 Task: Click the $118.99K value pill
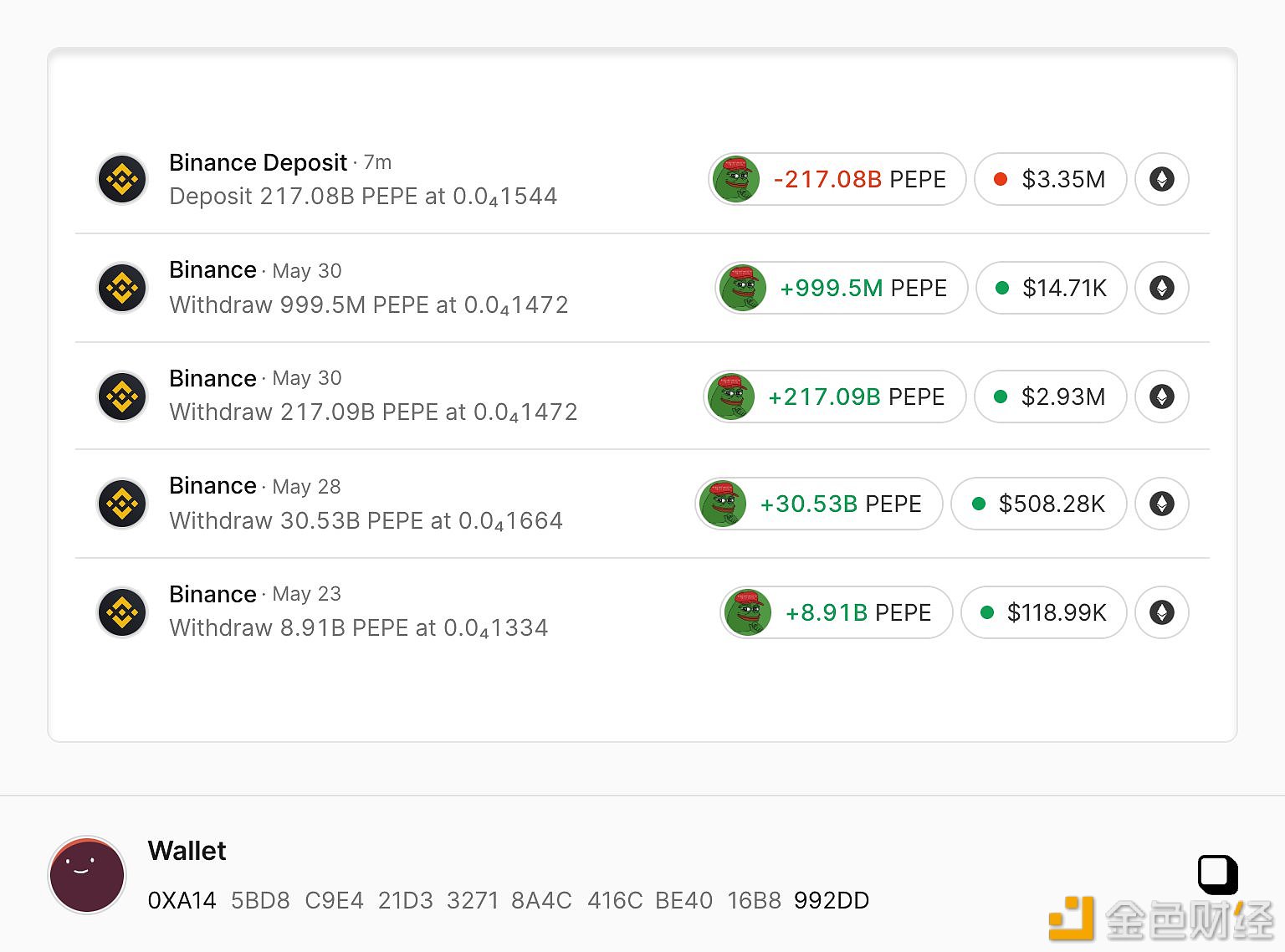point(1044,612)
